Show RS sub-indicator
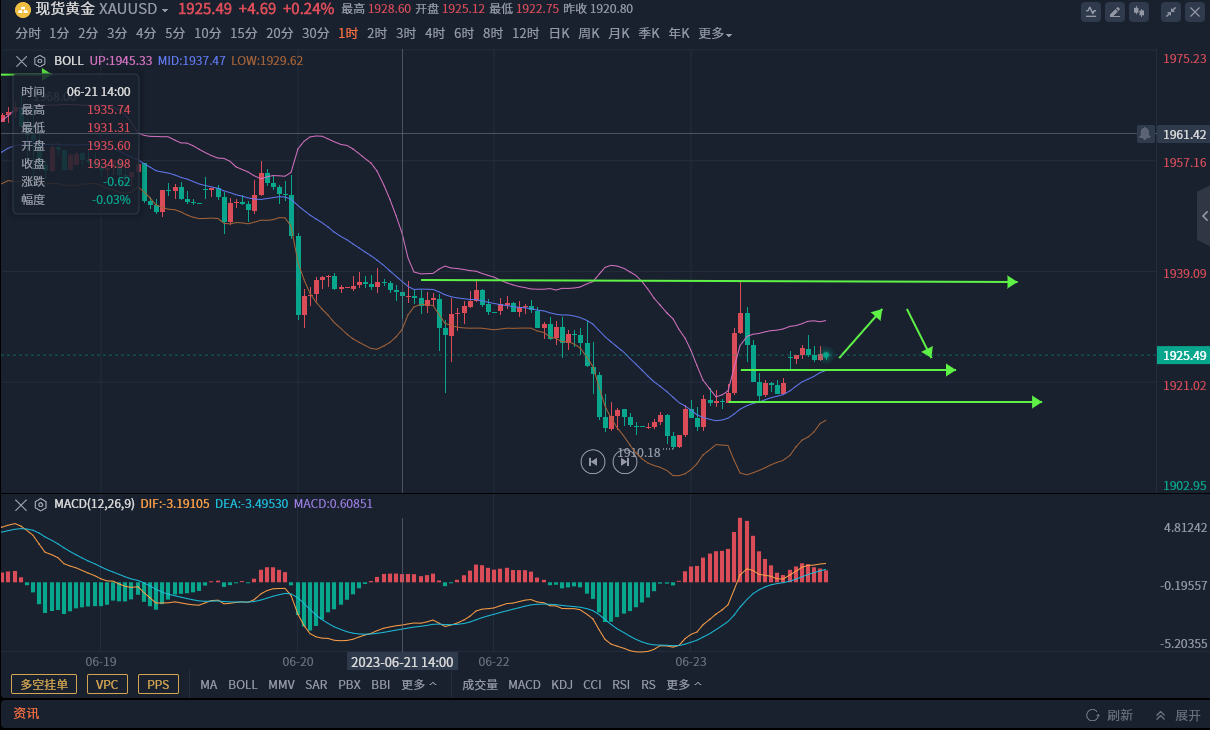 (x=648, y=685)
